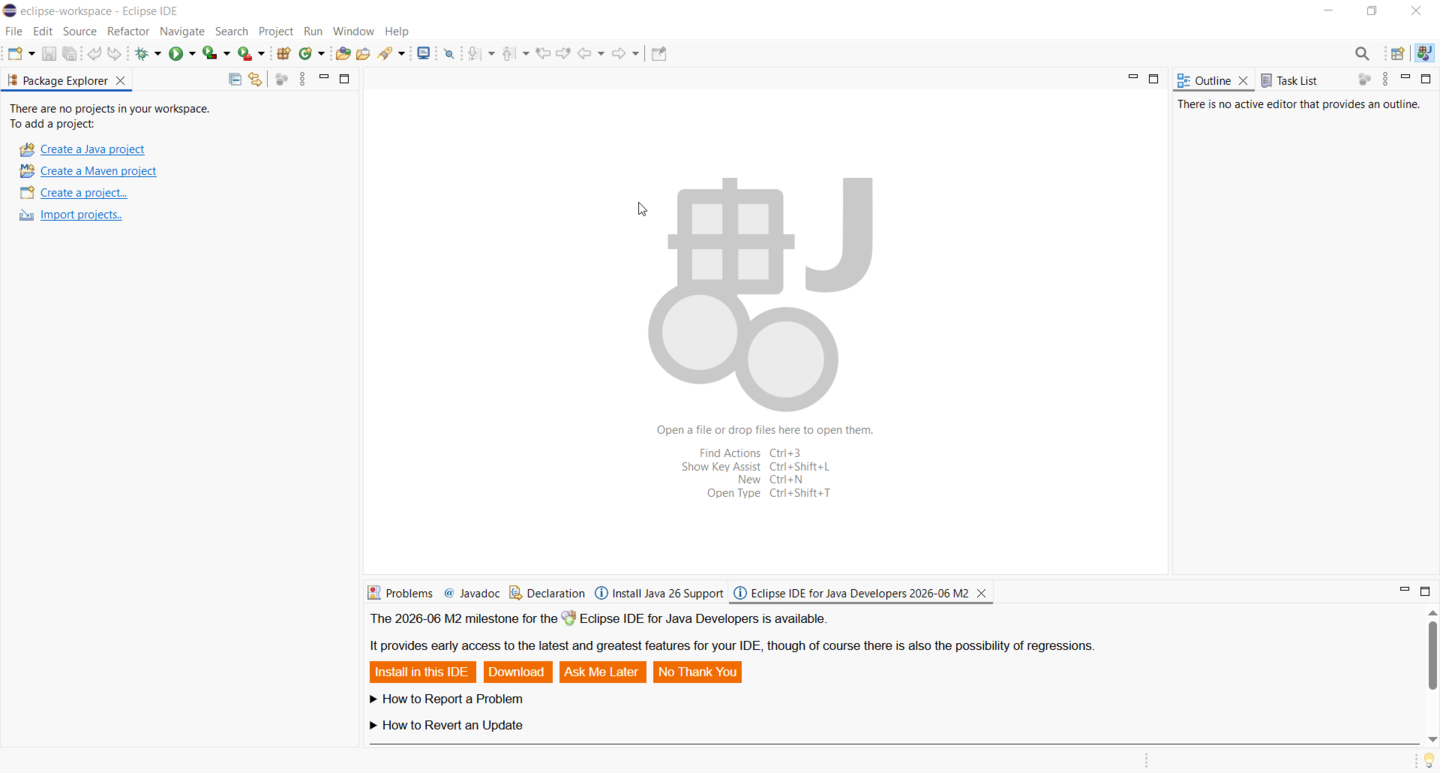Open the Window menu
Screen dimensions: 1440x773
353,31
